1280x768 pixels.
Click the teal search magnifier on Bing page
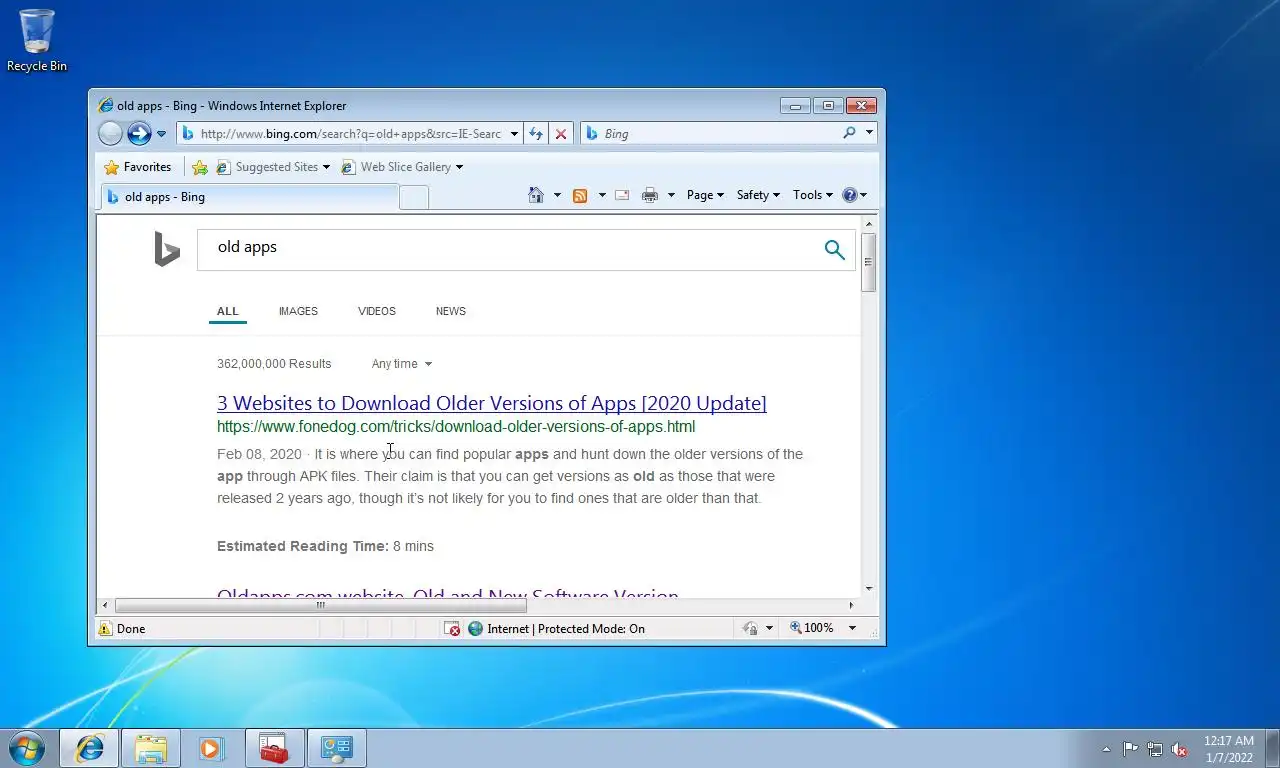(834, 249)
